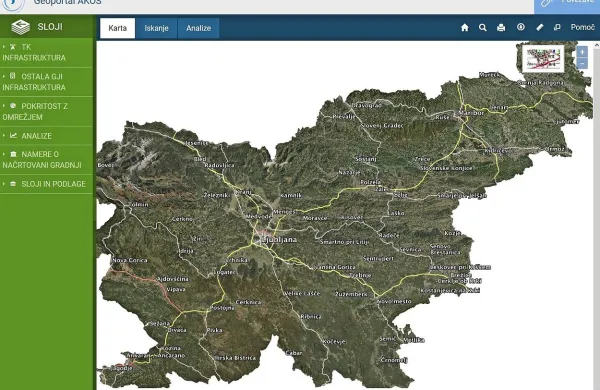This screenshot has height=390, width=600.
Task: Click the print map icon
Action: pyautogui.click(x=501, y=28)
